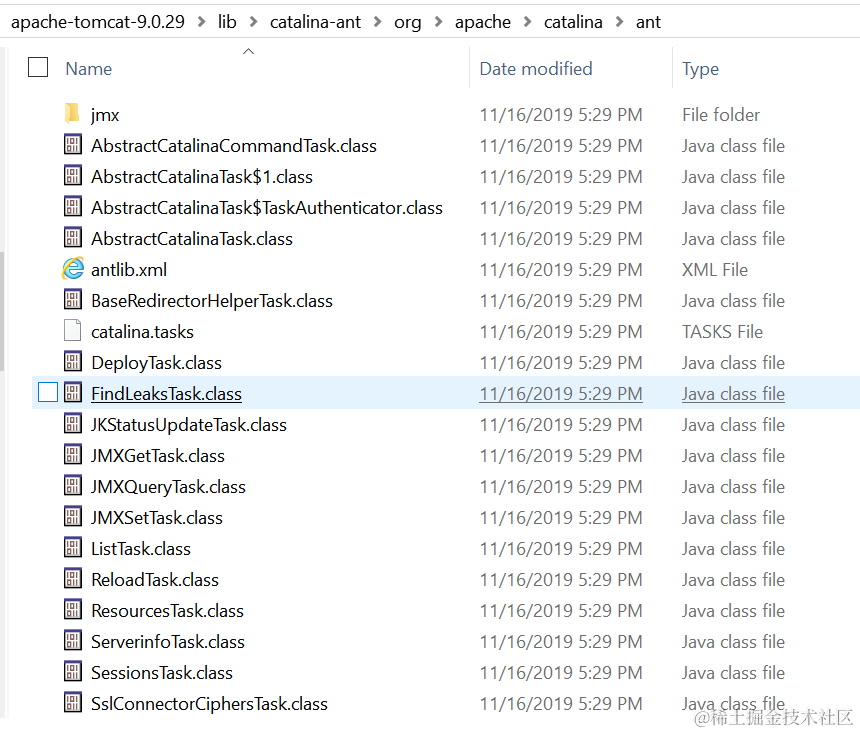860x734 pixels.
Task: Select file name SslConnectorCiphersTask.class
Action: (209, 704)
